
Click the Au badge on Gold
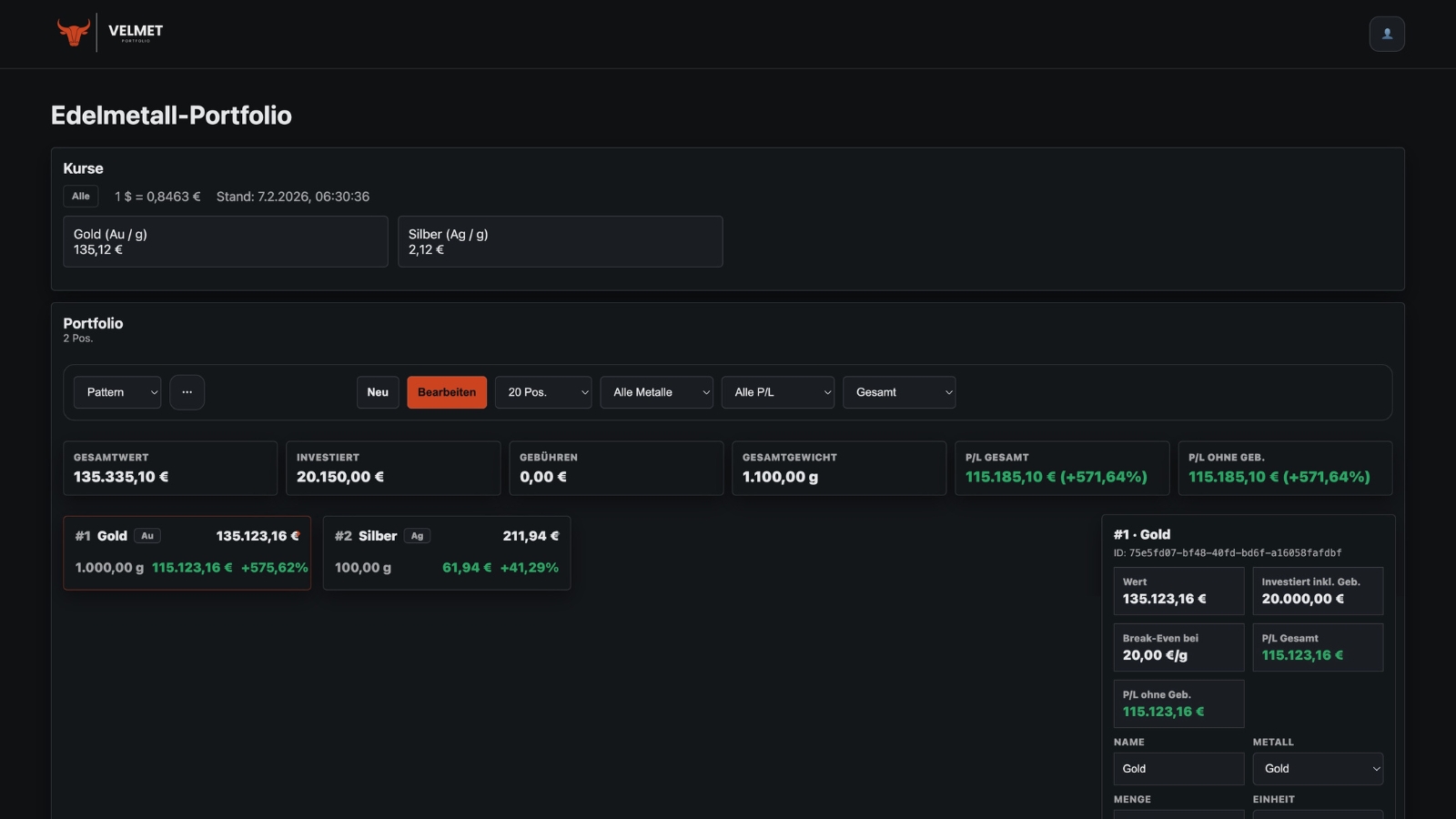pyautogui.click(x=147, y=536)
